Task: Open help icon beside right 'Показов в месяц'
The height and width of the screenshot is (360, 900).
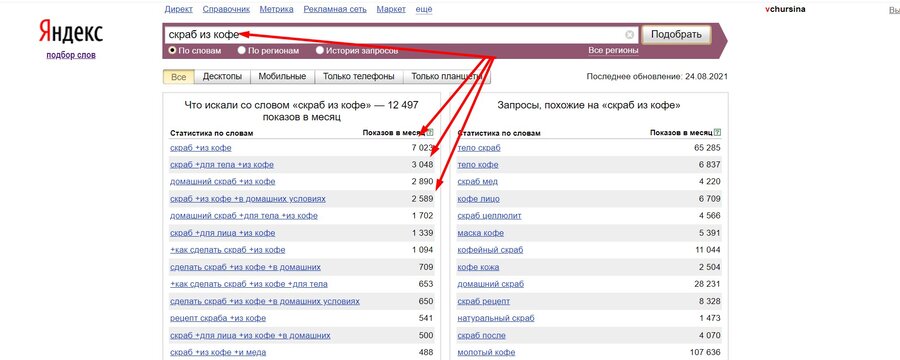Action: pyautogui.click(x=717, y=133)
